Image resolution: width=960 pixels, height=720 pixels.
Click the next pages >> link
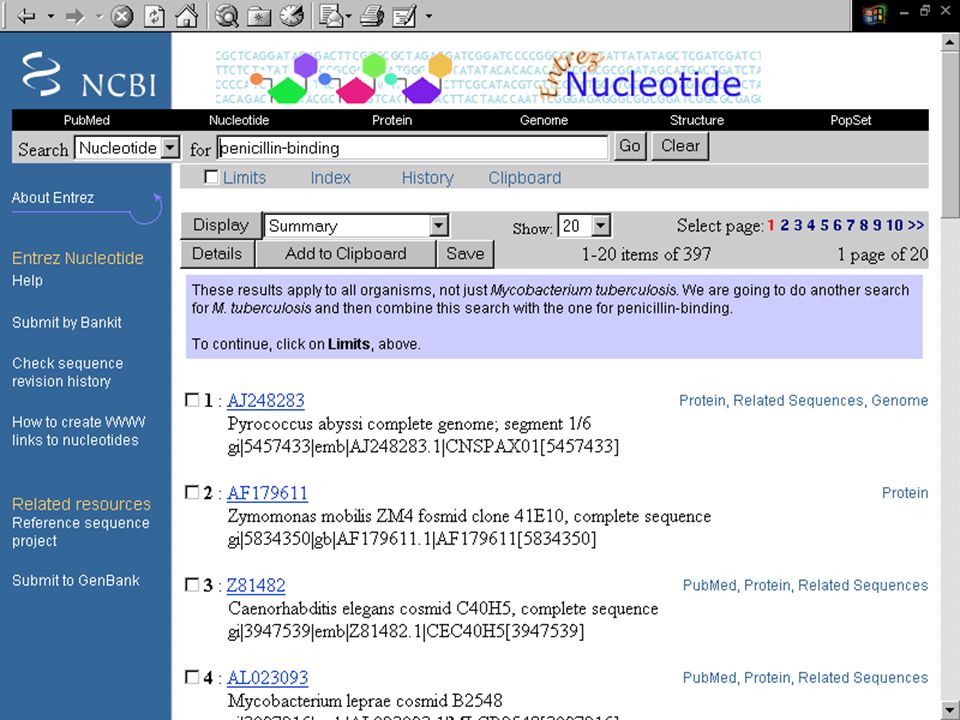click(916, 225)
